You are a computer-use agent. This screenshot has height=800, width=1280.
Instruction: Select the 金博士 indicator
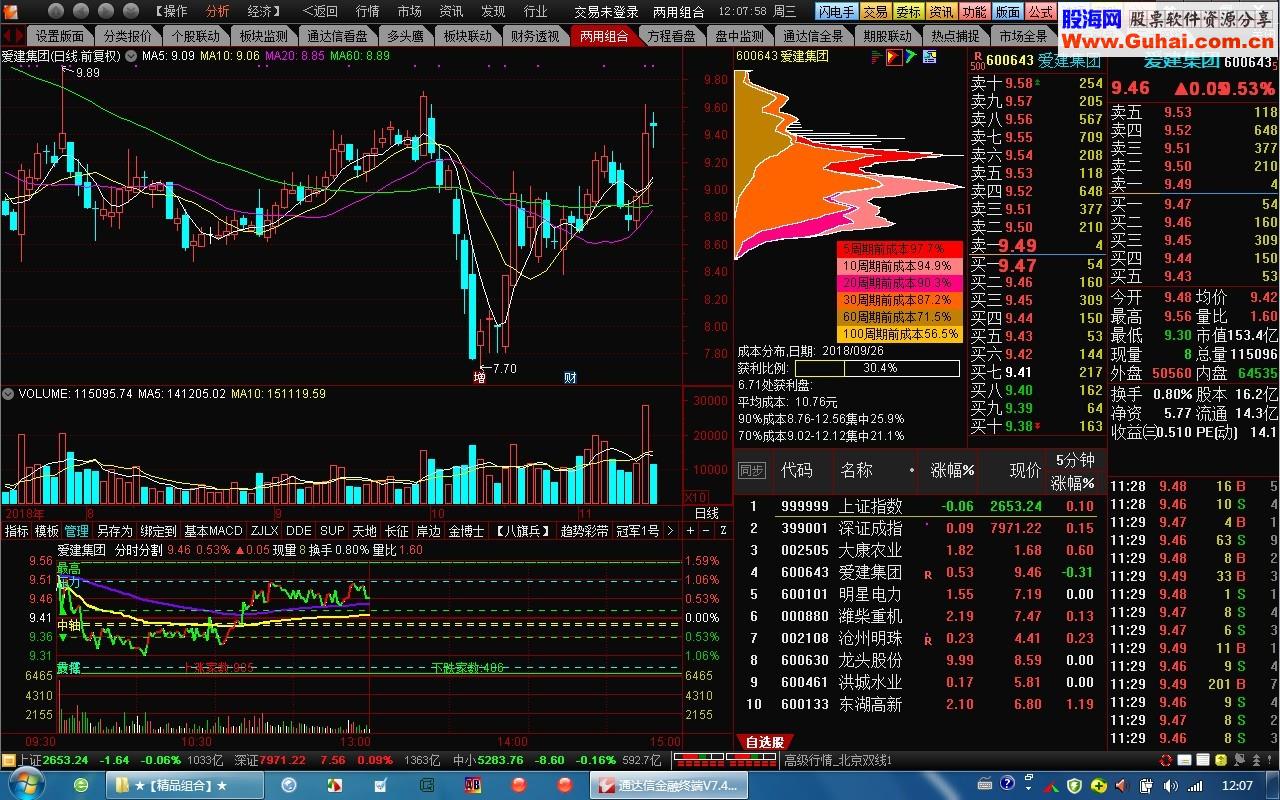(x=465, y=531)
